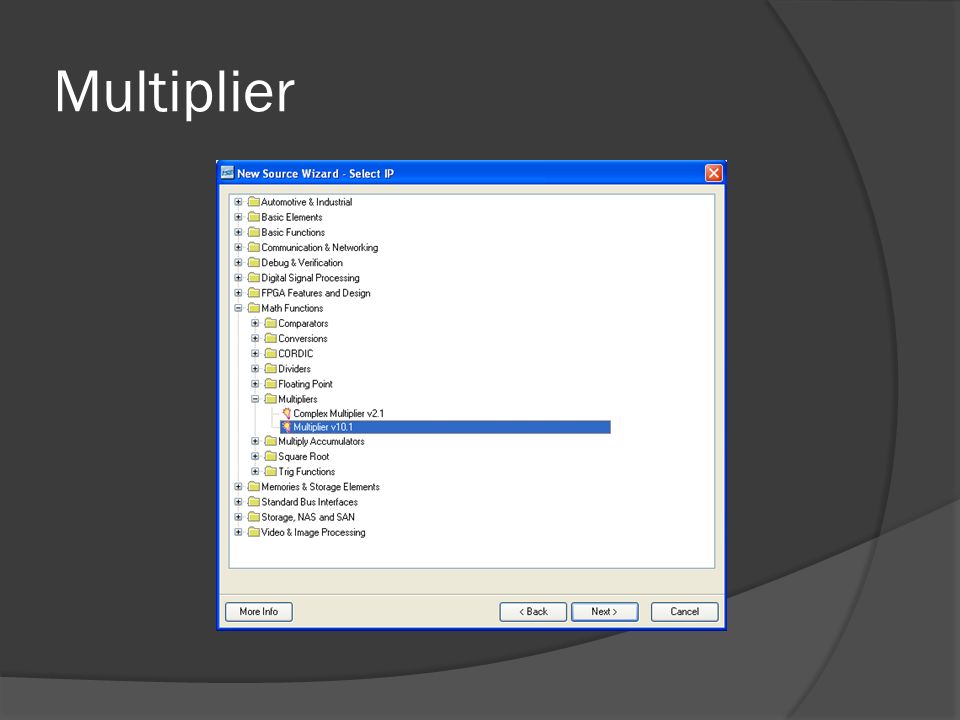
Task: Click the Trig Functions folder icon
Action: 271,471
